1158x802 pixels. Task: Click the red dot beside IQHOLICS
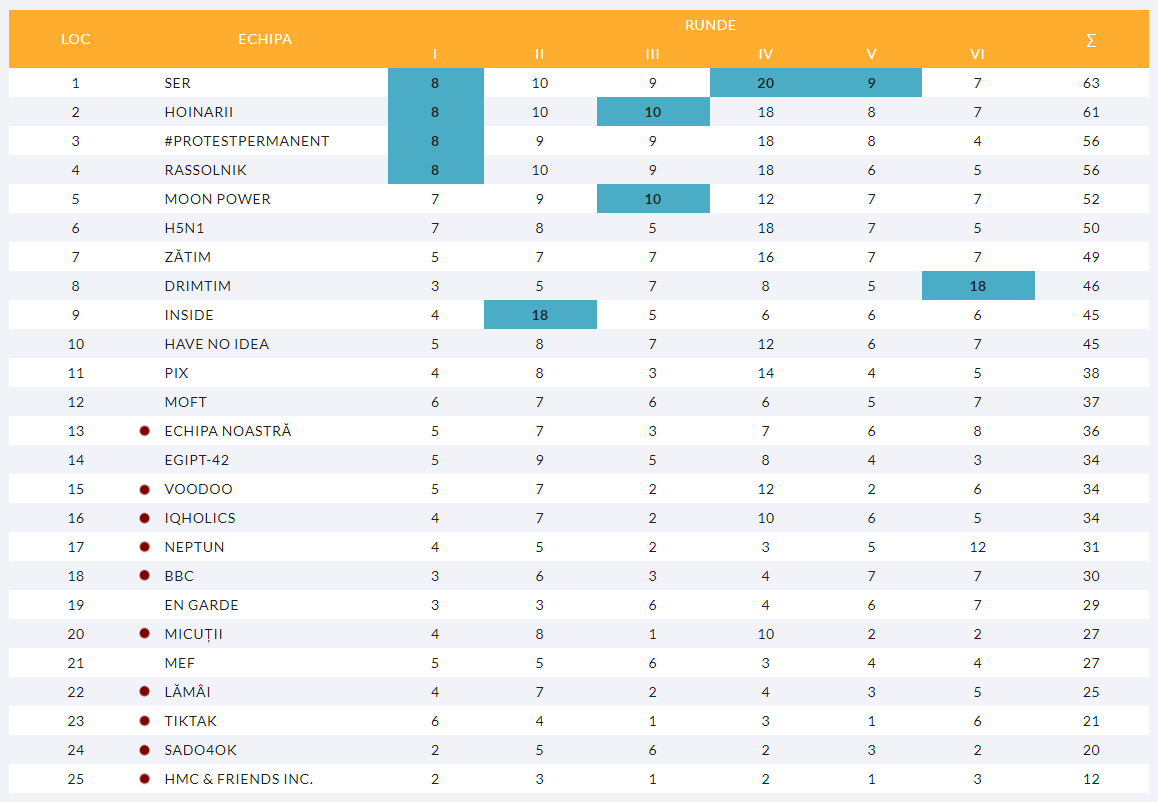pyautogui.click(x=145, y=518)
